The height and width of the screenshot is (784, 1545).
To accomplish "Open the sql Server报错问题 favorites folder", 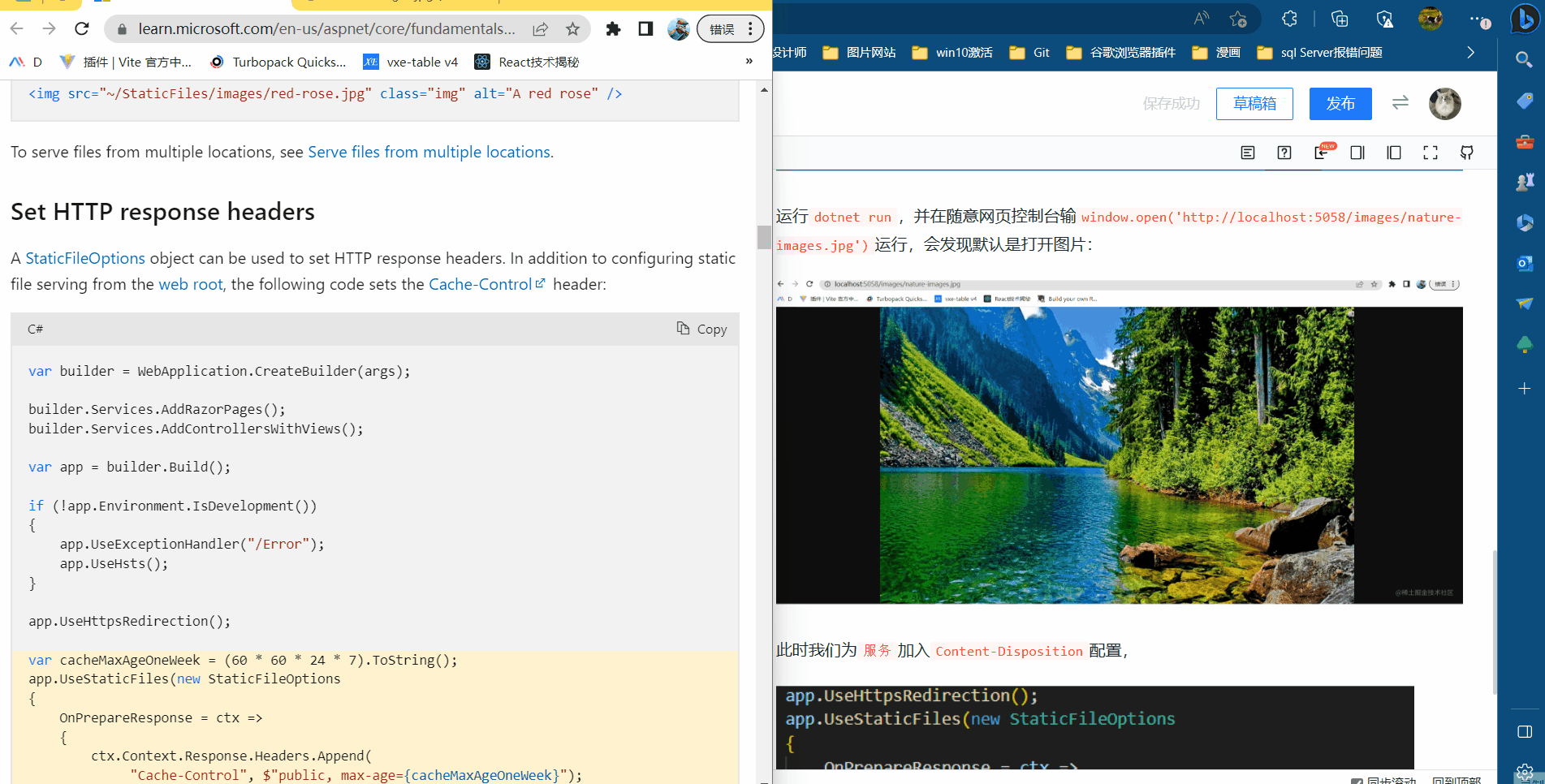I will pos(1319,53).
